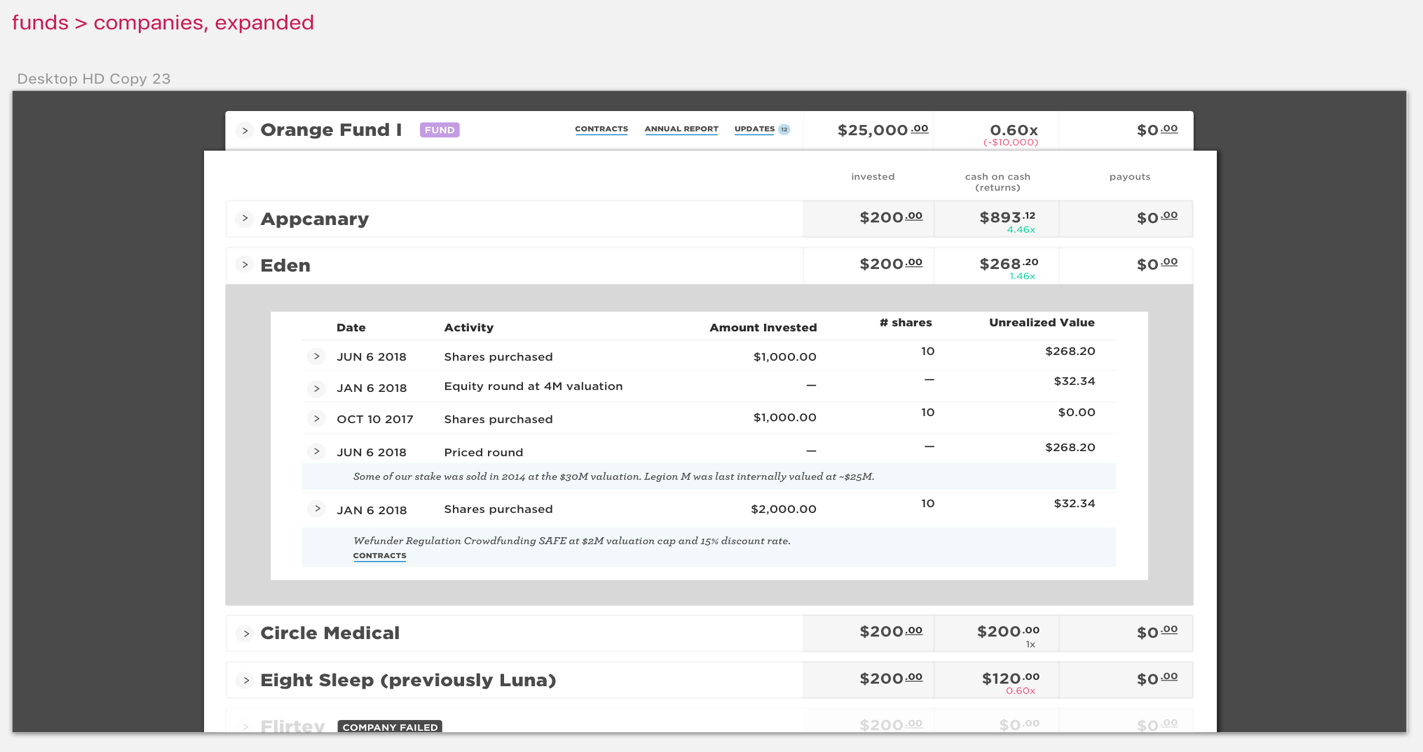Image resolution: width=1423 pixels, height=752 pixels.
Task: Open the ANNUAL REPORT link
Action: tap(681, 129)
